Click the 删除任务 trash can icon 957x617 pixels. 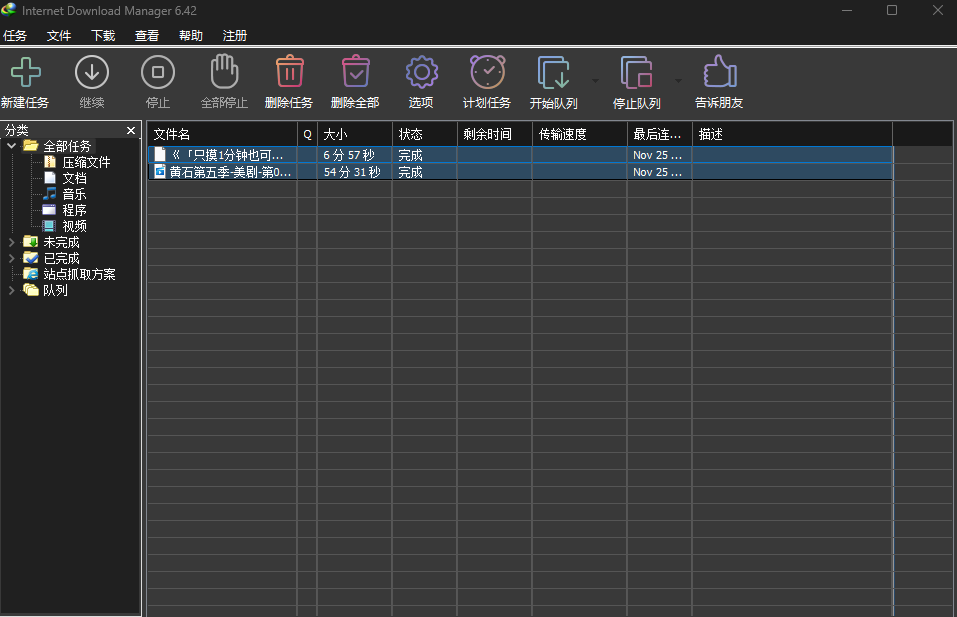(289, 73)
